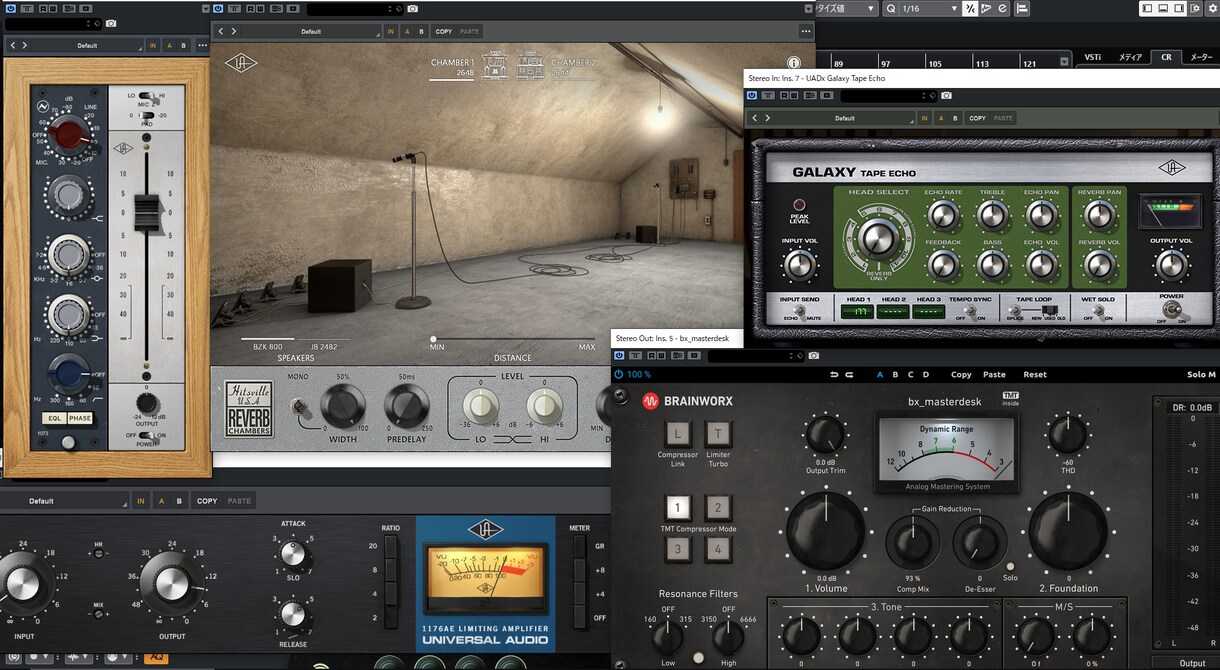The height and width of the screenshot is (670, 1220).
Task: Click Solo M in bx_masterdesk
Action: 1201,375
